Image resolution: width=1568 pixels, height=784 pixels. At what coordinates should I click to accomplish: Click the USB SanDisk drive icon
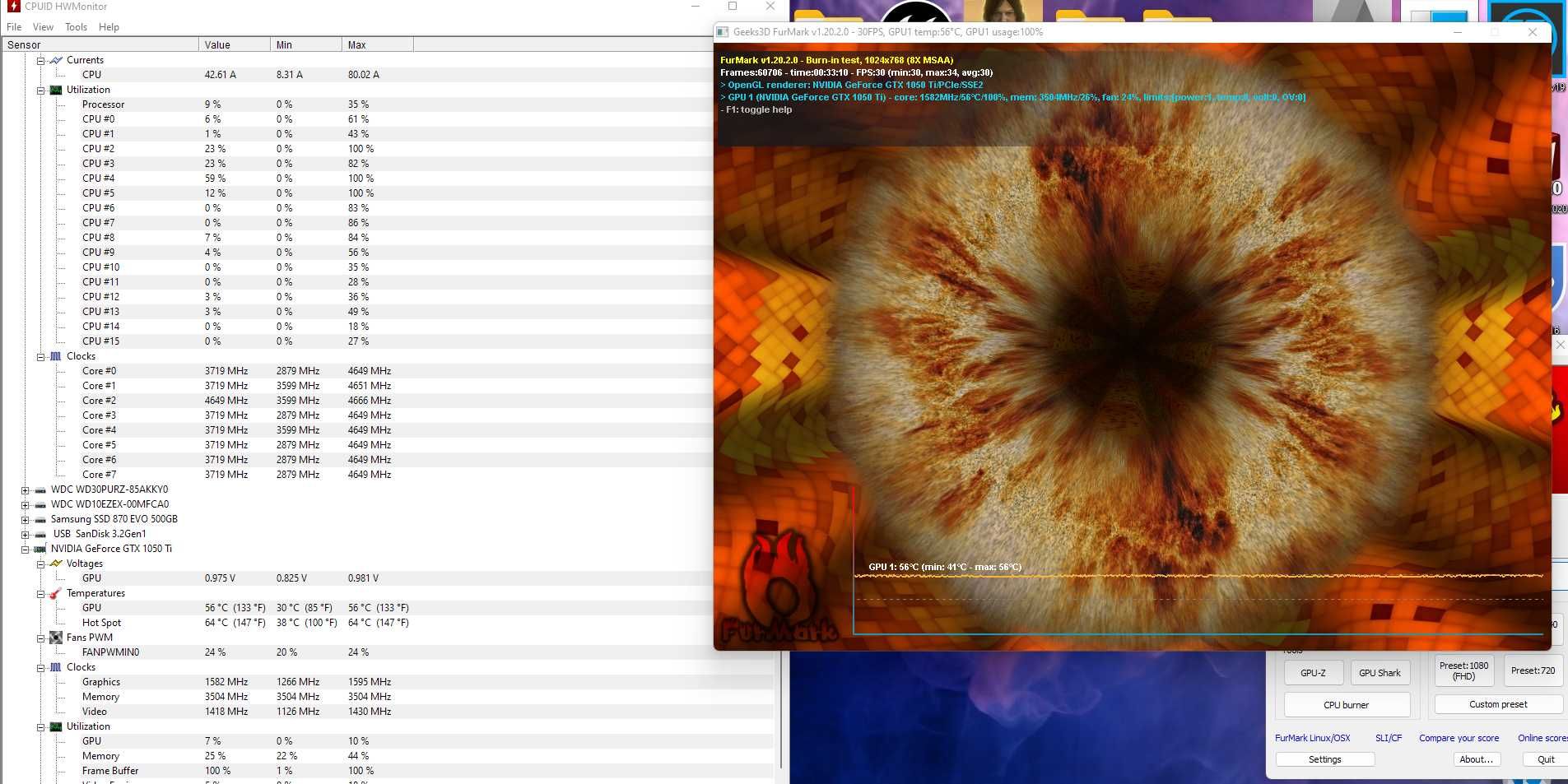40,534
